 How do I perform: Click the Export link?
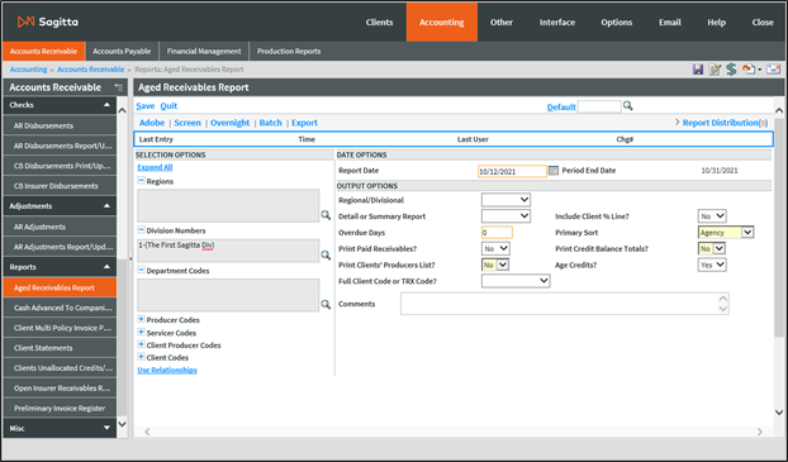click(304, 123)
